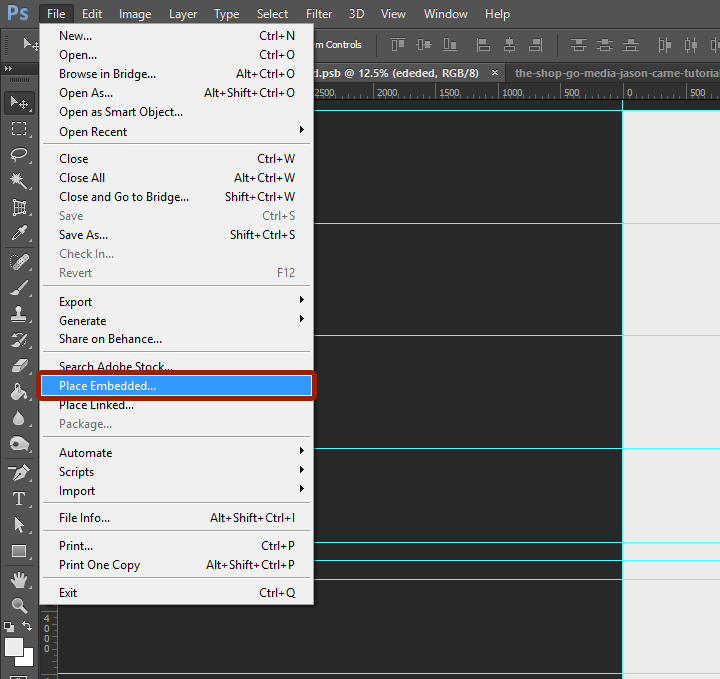Open the Filter menu

[x=319, y=14]
